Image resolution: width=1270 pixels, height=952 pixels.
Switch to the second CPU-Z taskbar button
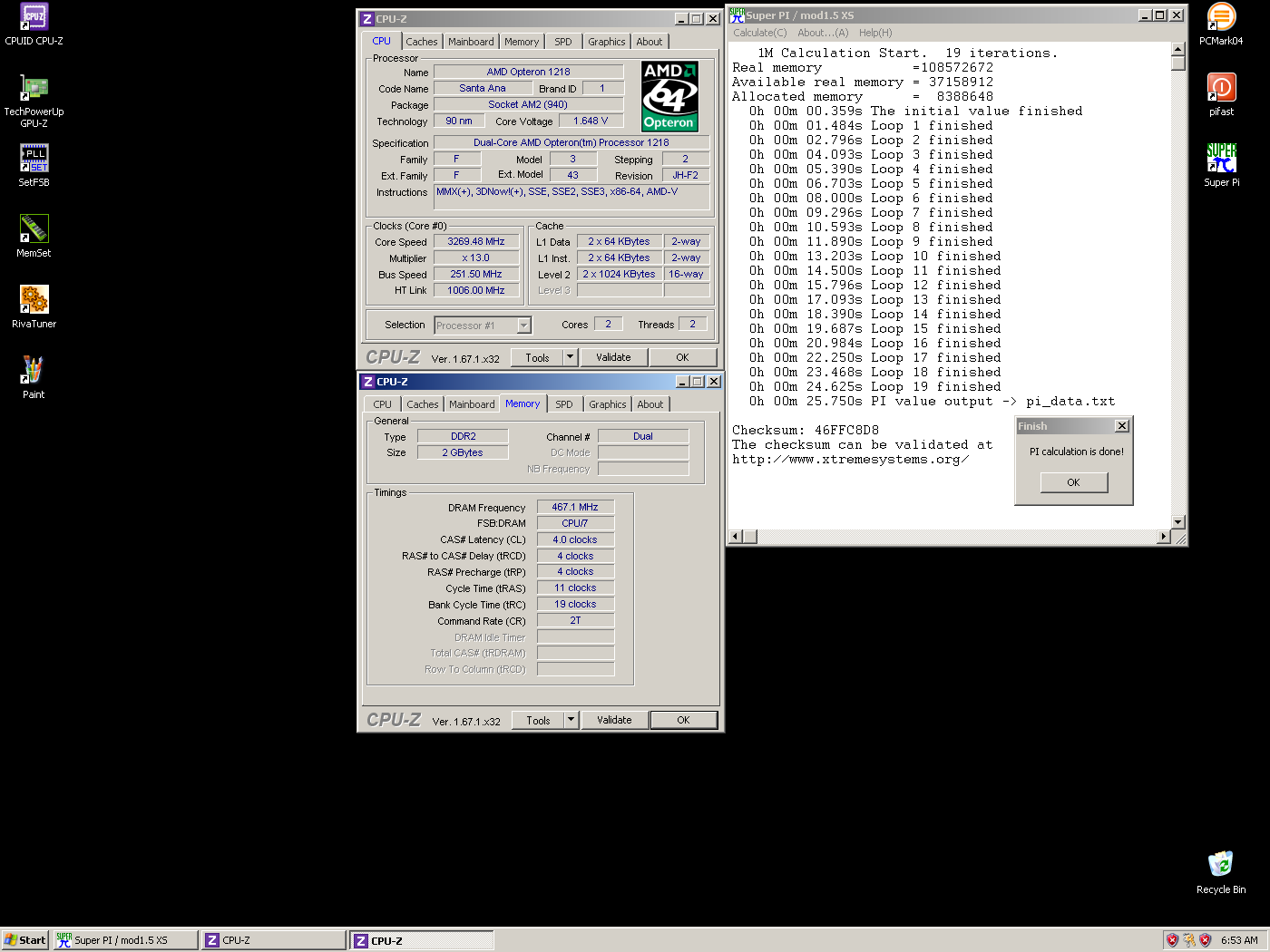(422, 940)
